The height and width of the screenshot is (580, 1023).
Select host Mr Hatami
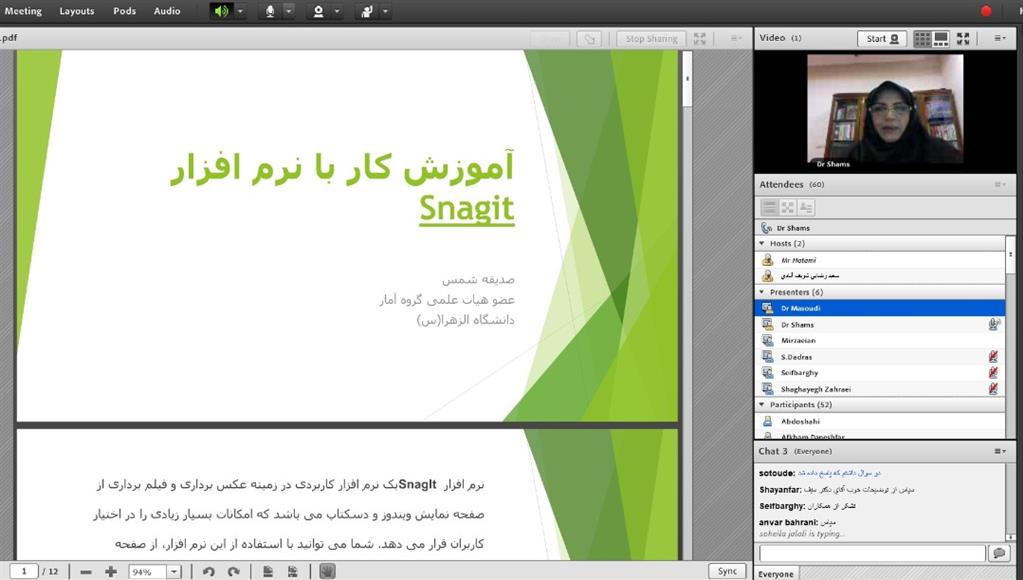tap(880, 260)
